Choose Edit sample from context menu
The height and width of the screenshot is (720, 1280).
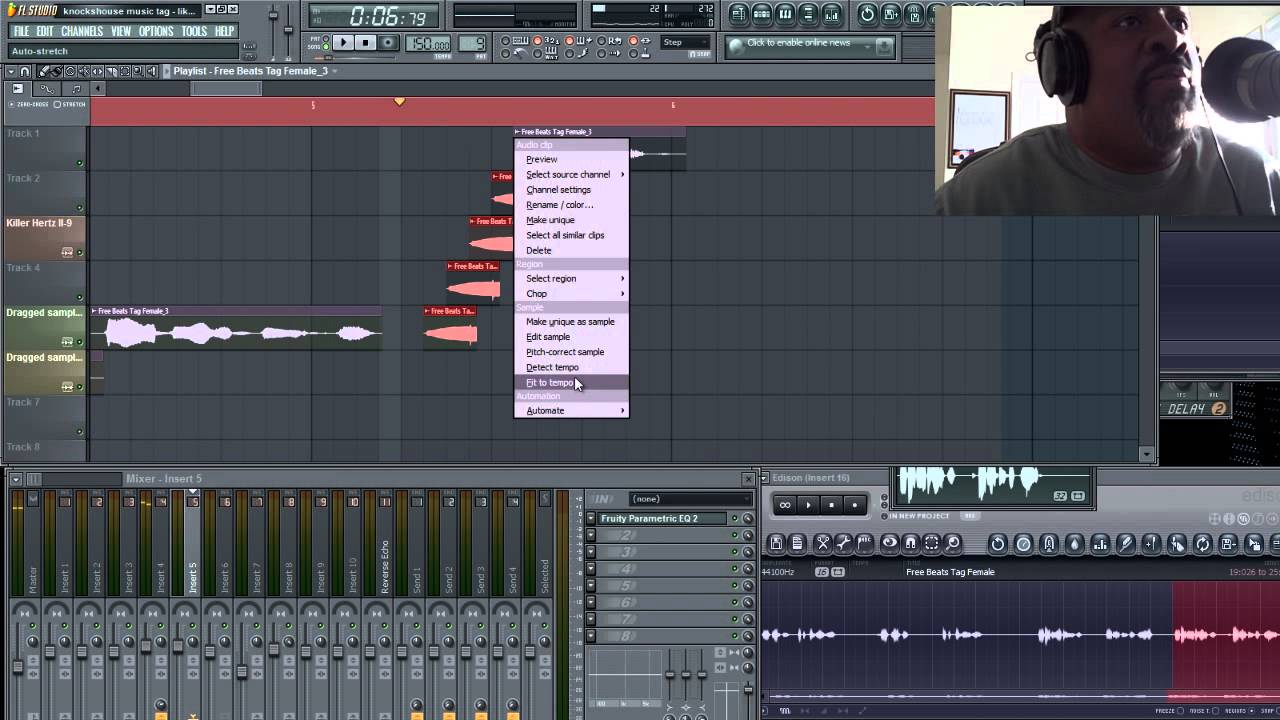pos(571,337)
